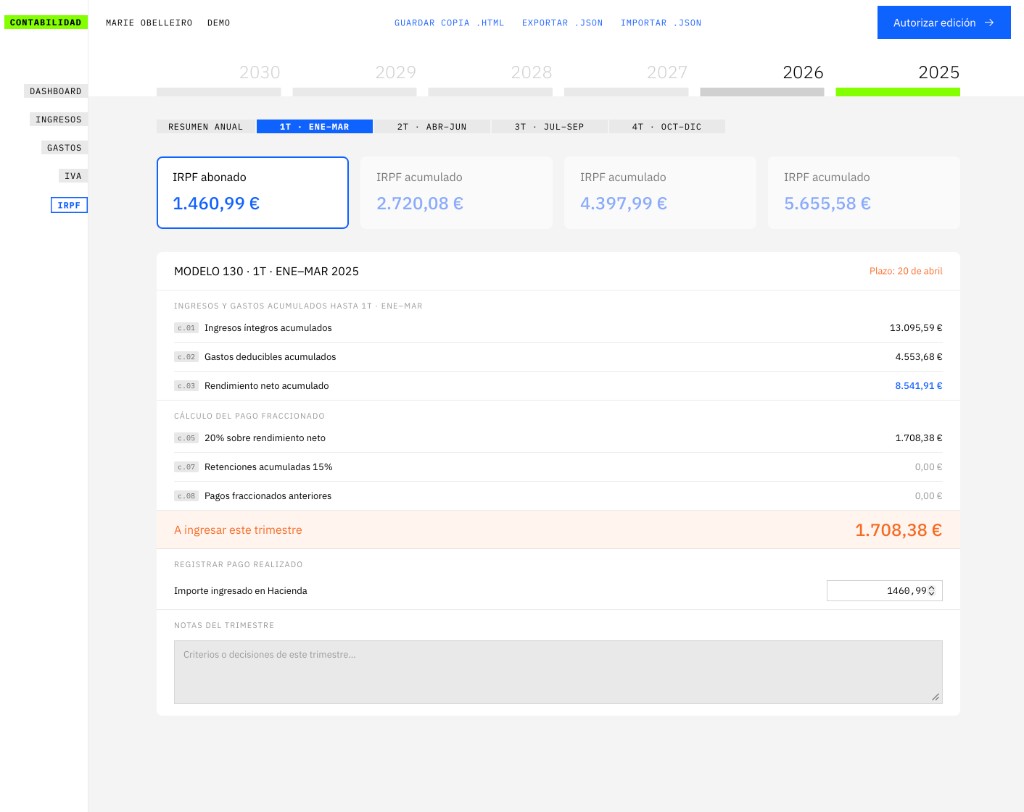Click MARIE OBELLEIRO name in header

click(x=149, y=23)
